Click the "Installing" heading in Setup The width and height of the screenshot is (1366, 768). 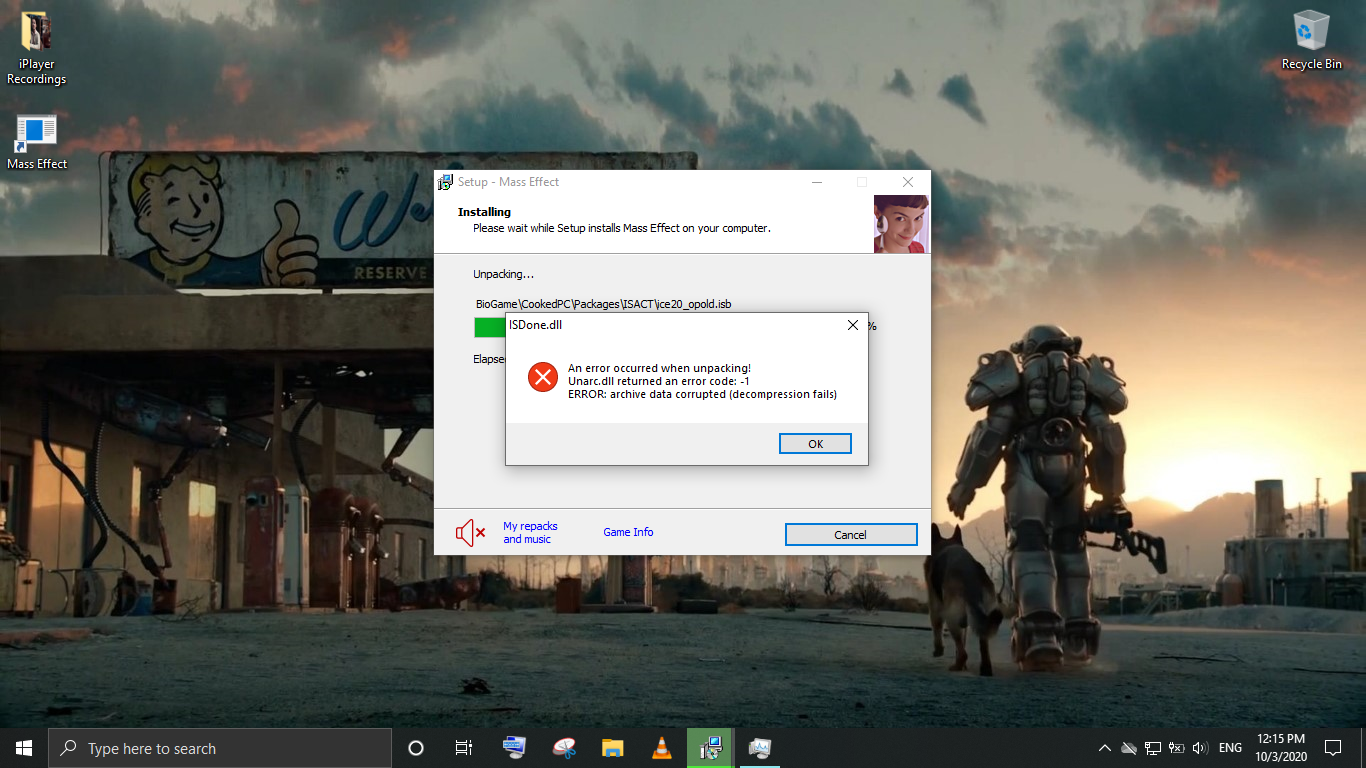(x=484, y=212)
